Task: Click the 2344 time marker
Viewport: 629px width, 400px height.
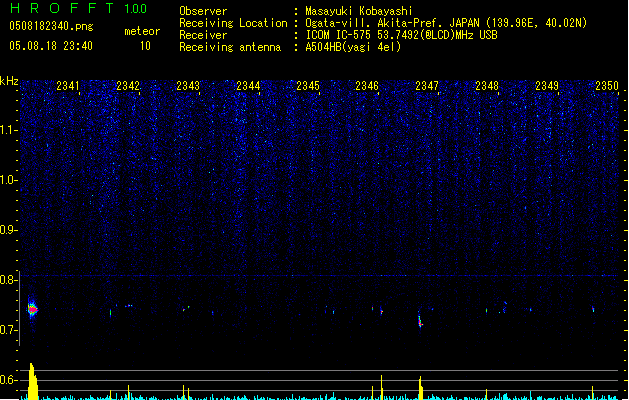Action: [x=248, y=86]
